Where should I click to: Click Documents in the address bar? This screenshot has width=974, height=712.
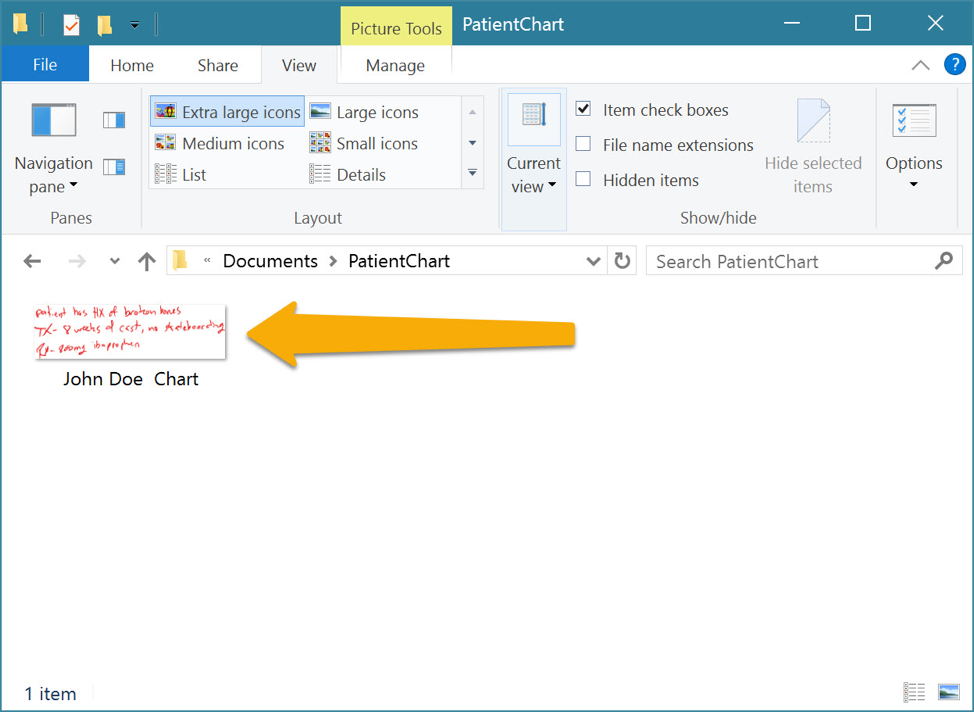[270, 261]
